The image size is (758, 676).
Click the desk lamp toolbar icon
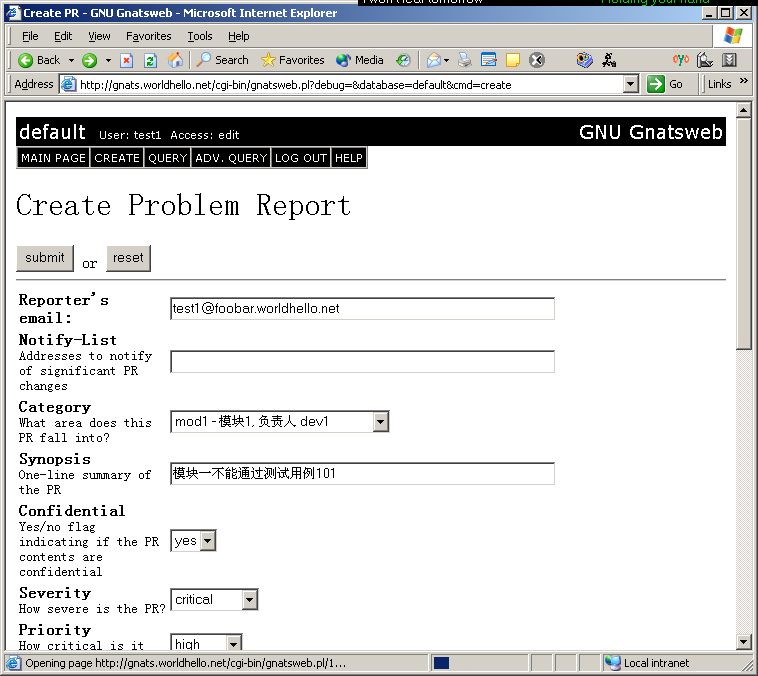[705, 60]
